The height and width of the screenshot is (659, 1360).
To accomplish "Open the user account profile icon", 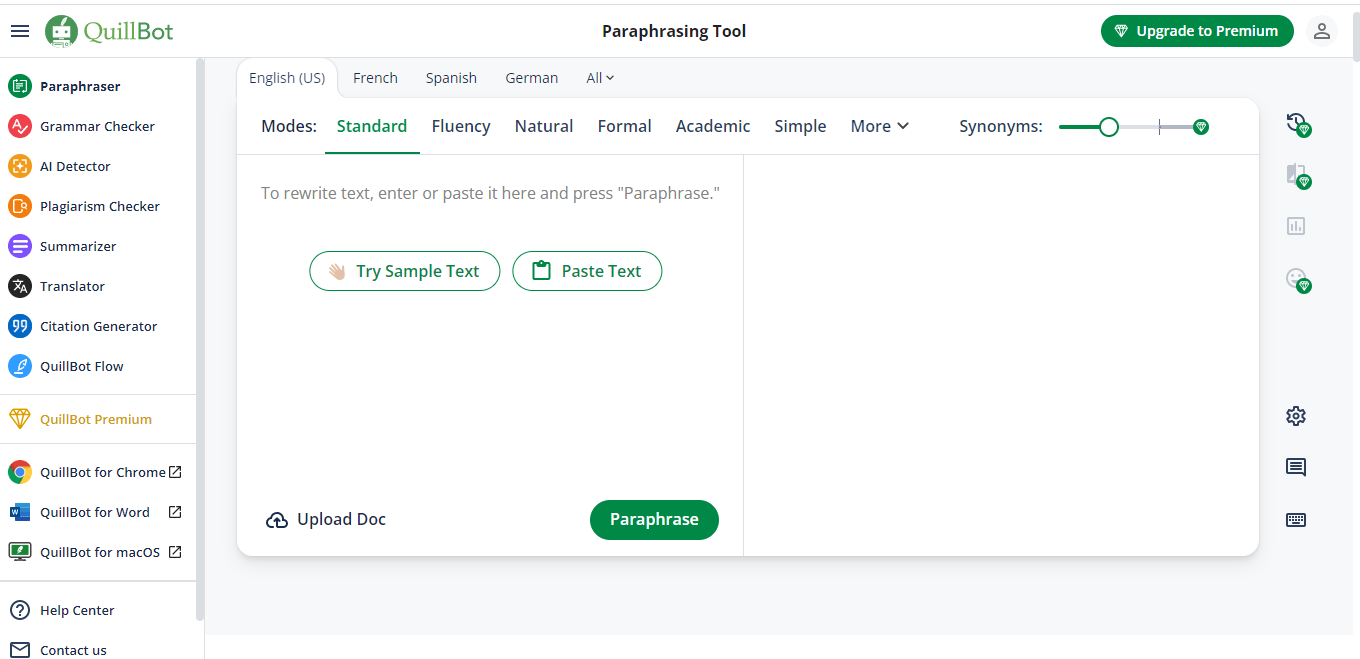I will pyautogui.click(x=1322, y=31).
